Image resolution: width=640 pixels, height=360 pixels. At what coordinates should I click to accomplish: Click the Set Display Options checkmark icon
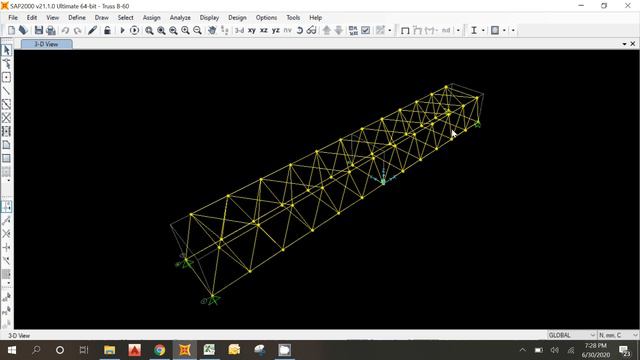coord(366,30)
